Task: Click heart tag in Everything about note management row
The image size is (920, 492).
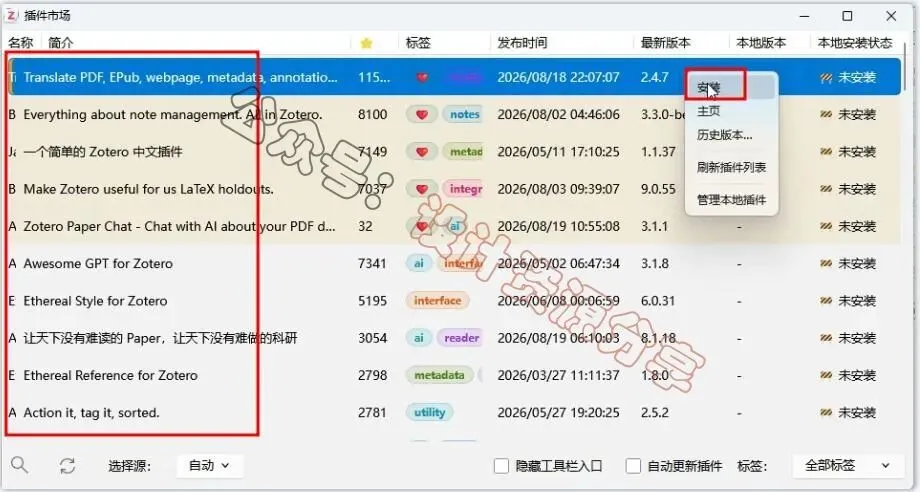Action: [421, 114]
